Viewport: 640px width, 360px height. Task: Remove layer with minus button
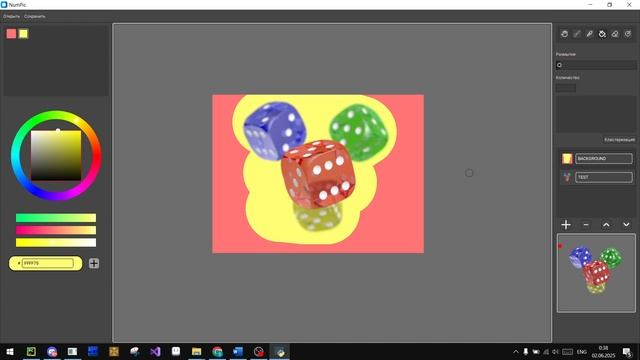click(x=586, y=224)
